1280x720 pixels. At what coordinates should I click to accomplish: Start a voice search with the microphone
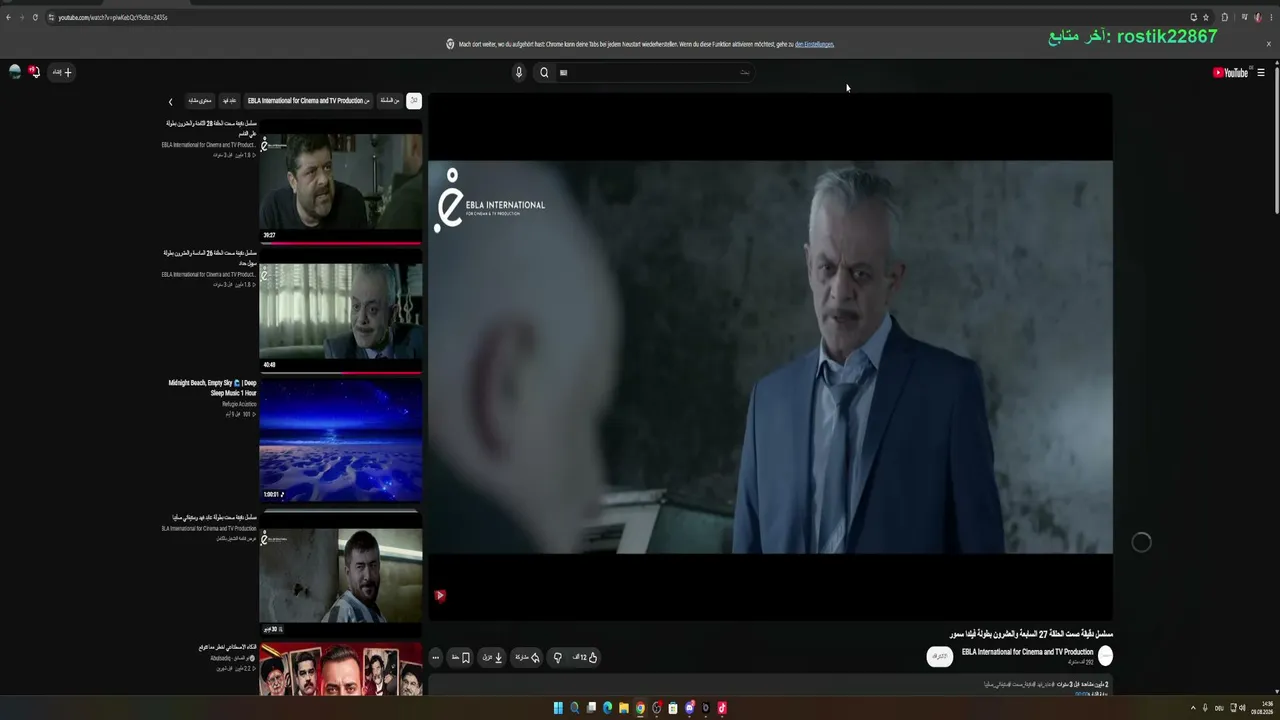(x=518, y=72)
